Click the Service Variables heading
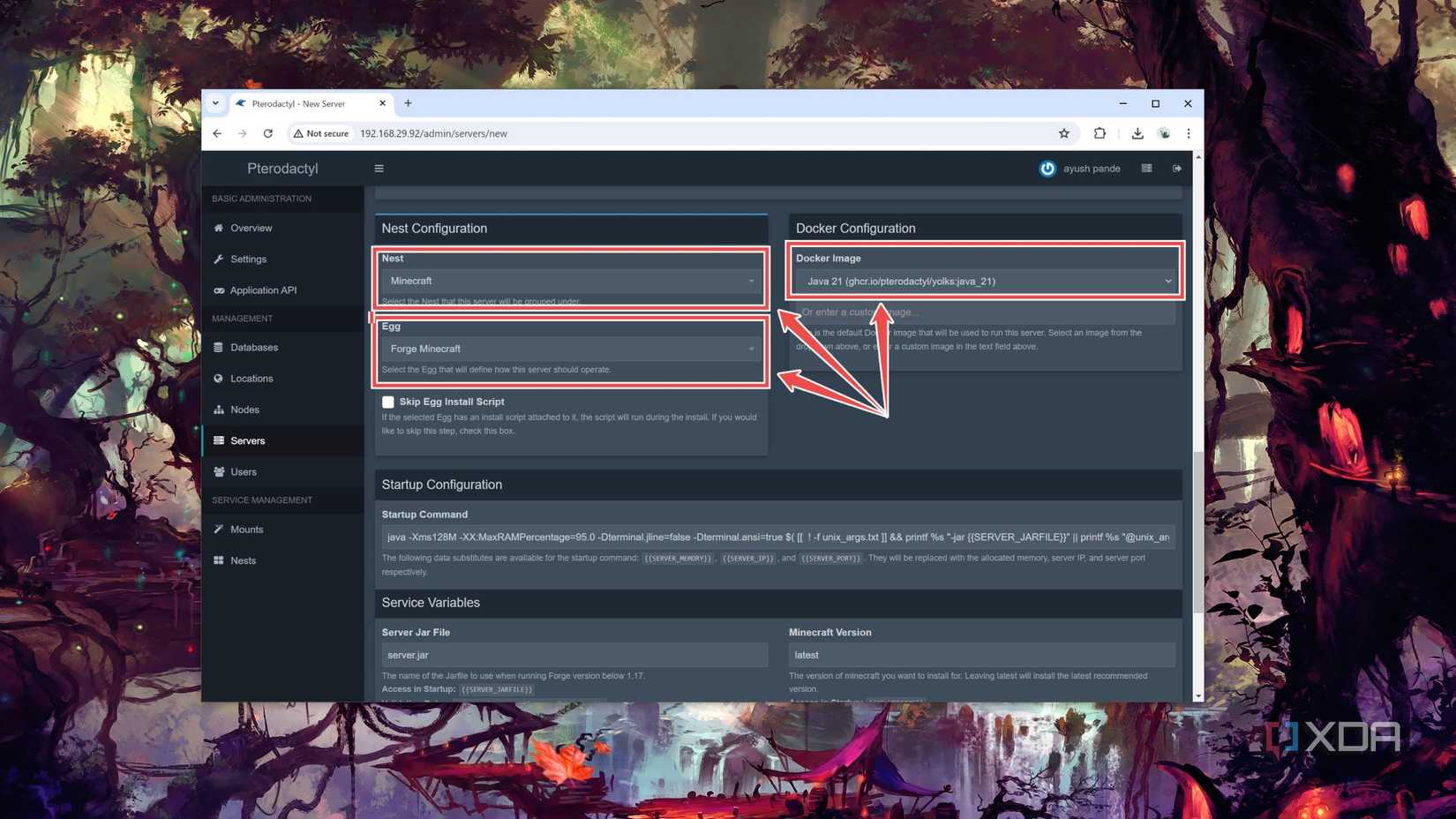The height and width of the screenshot is (819, 1456). coord(431,603)
